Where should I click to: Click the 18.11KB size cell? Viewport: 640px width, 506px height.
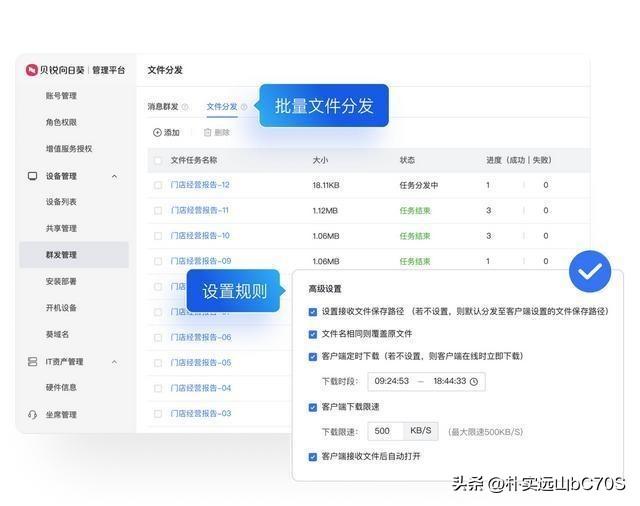coord(326,185)
